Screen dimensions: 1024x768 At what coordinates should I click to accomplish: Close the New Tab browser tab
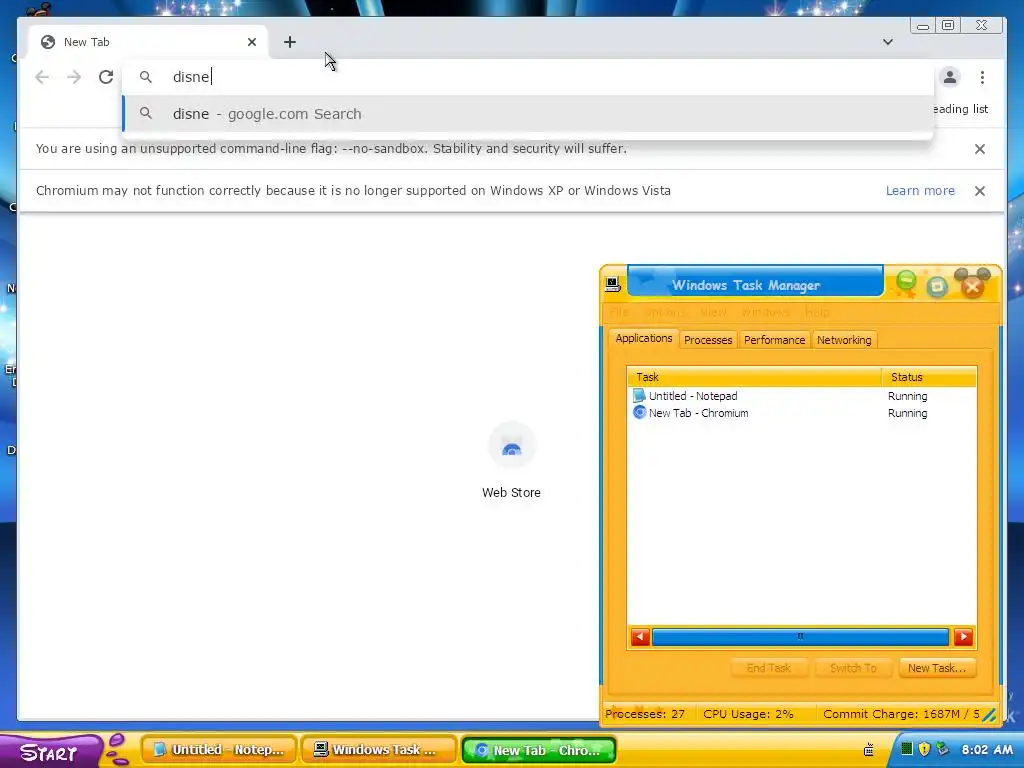coord(252,42)
